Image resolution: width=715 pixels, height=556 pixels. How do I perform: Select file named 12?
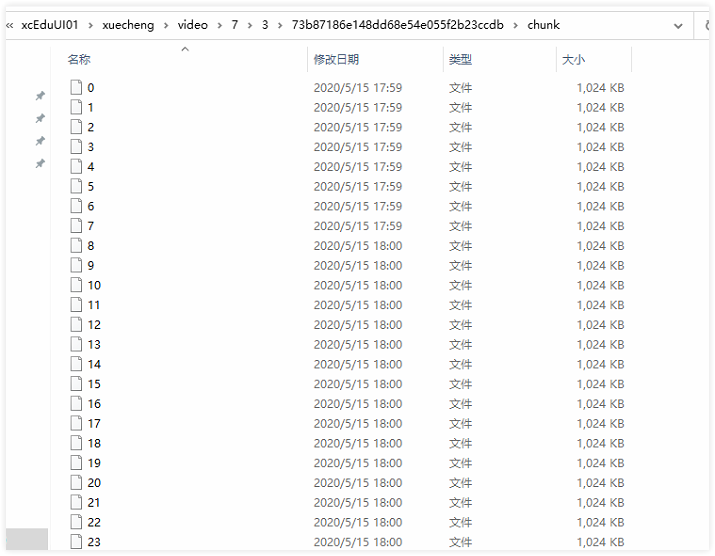coord(94,325)
